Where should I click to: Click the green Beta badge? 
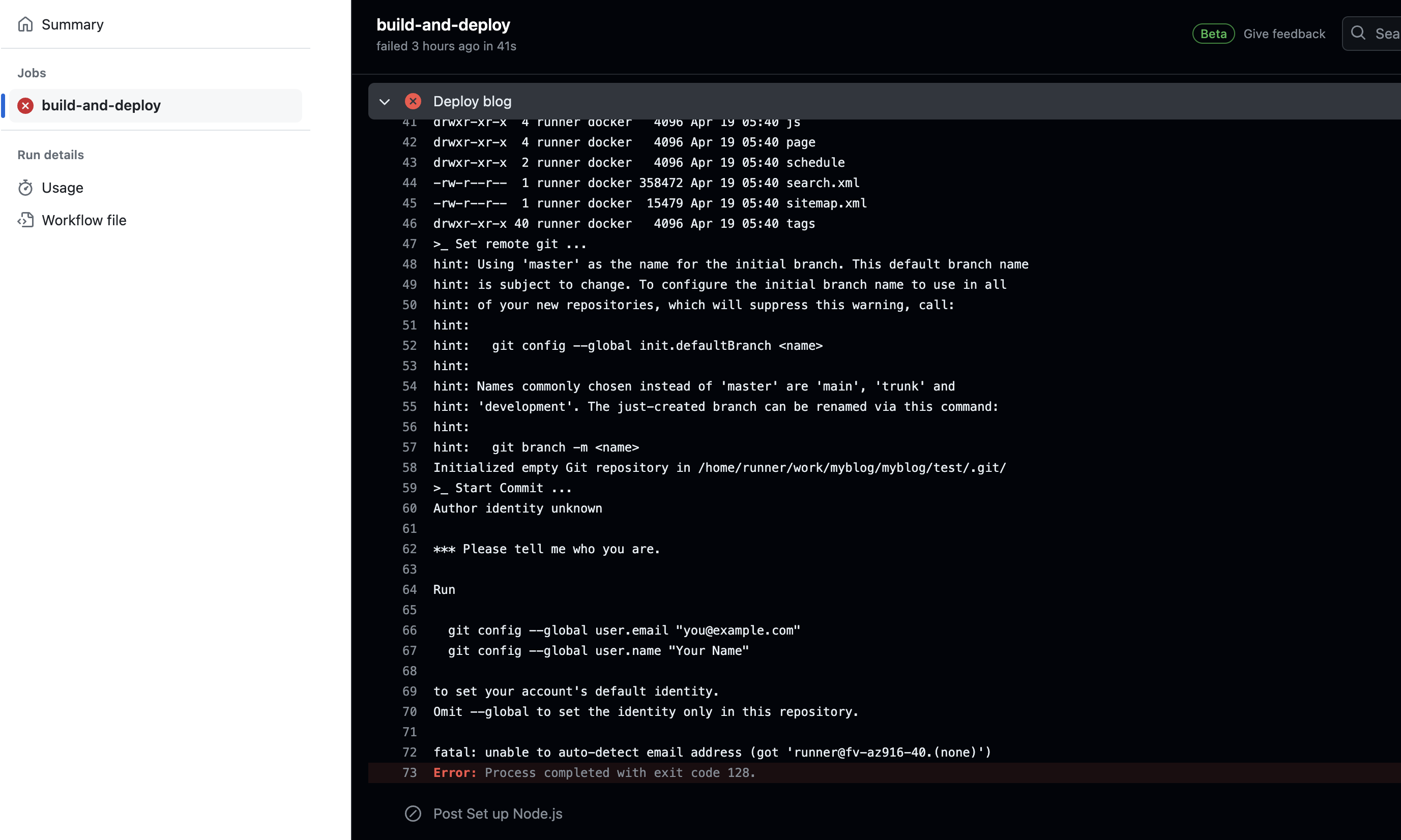tap(1213, 34)
